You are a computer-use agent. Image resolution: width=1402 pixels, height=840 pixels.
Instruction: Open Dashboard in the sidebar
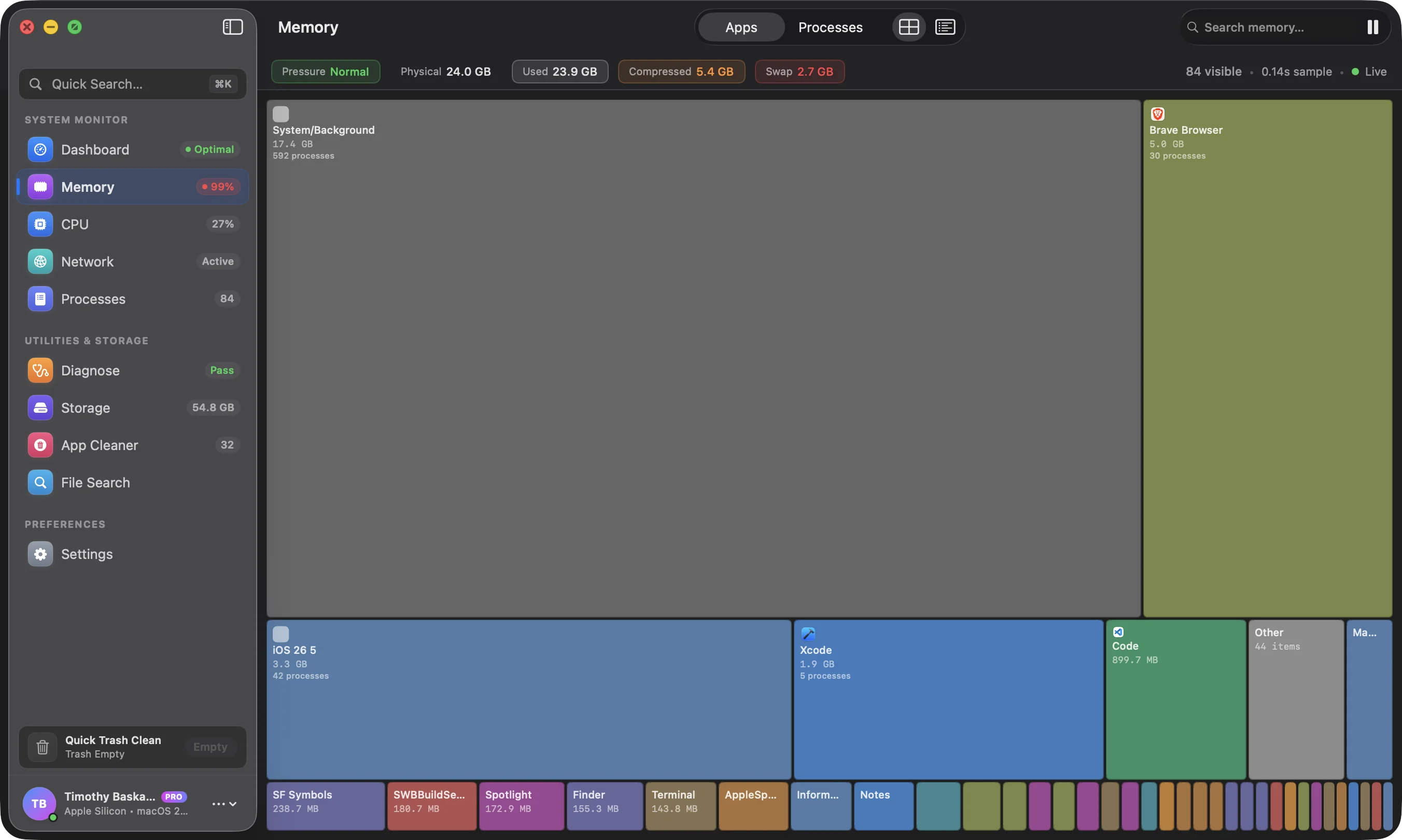click(x=132, y=149)
